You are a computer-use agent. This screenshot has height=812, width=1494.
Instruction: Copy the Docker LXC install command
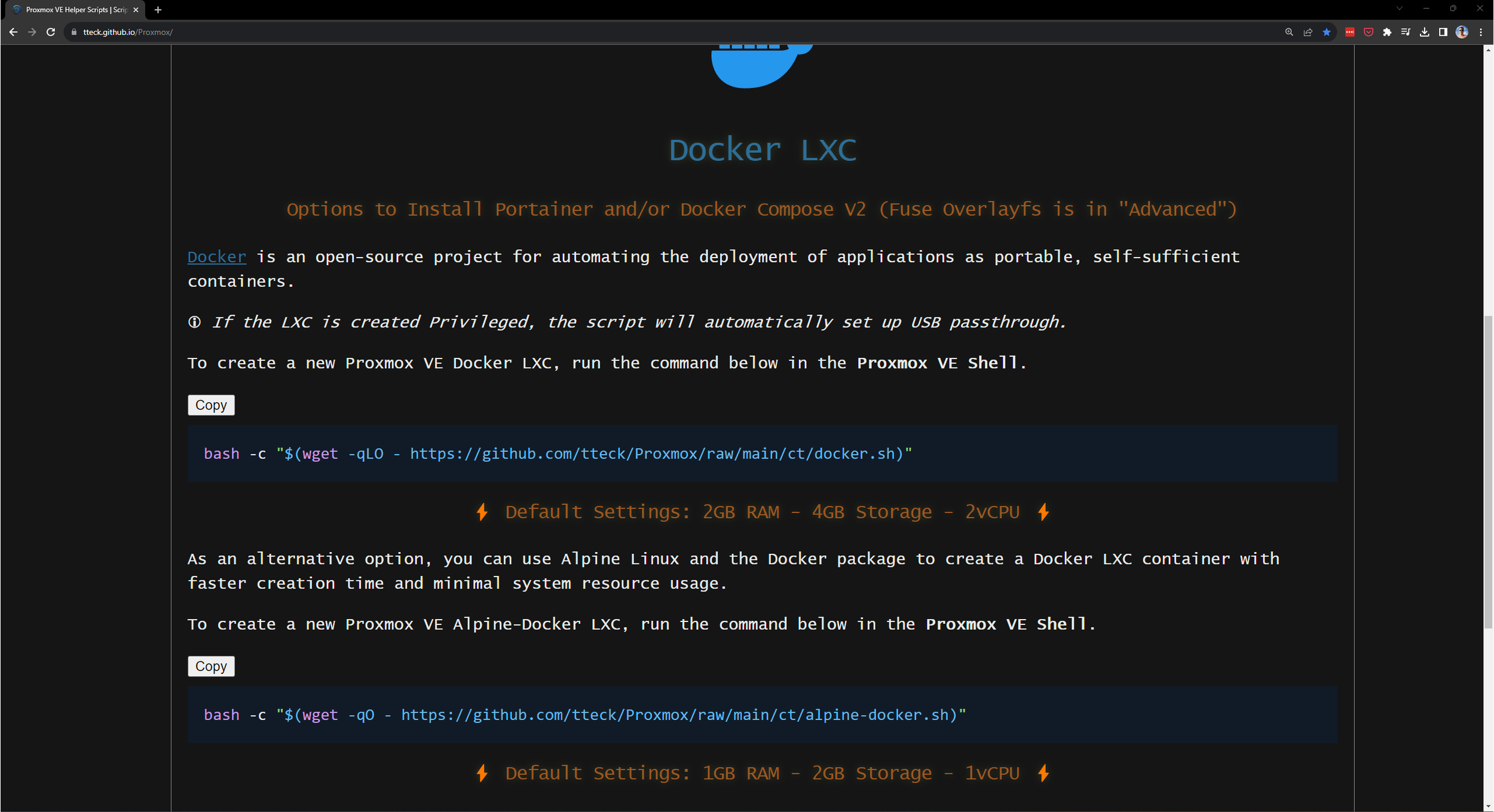click(x=211, y=405)
